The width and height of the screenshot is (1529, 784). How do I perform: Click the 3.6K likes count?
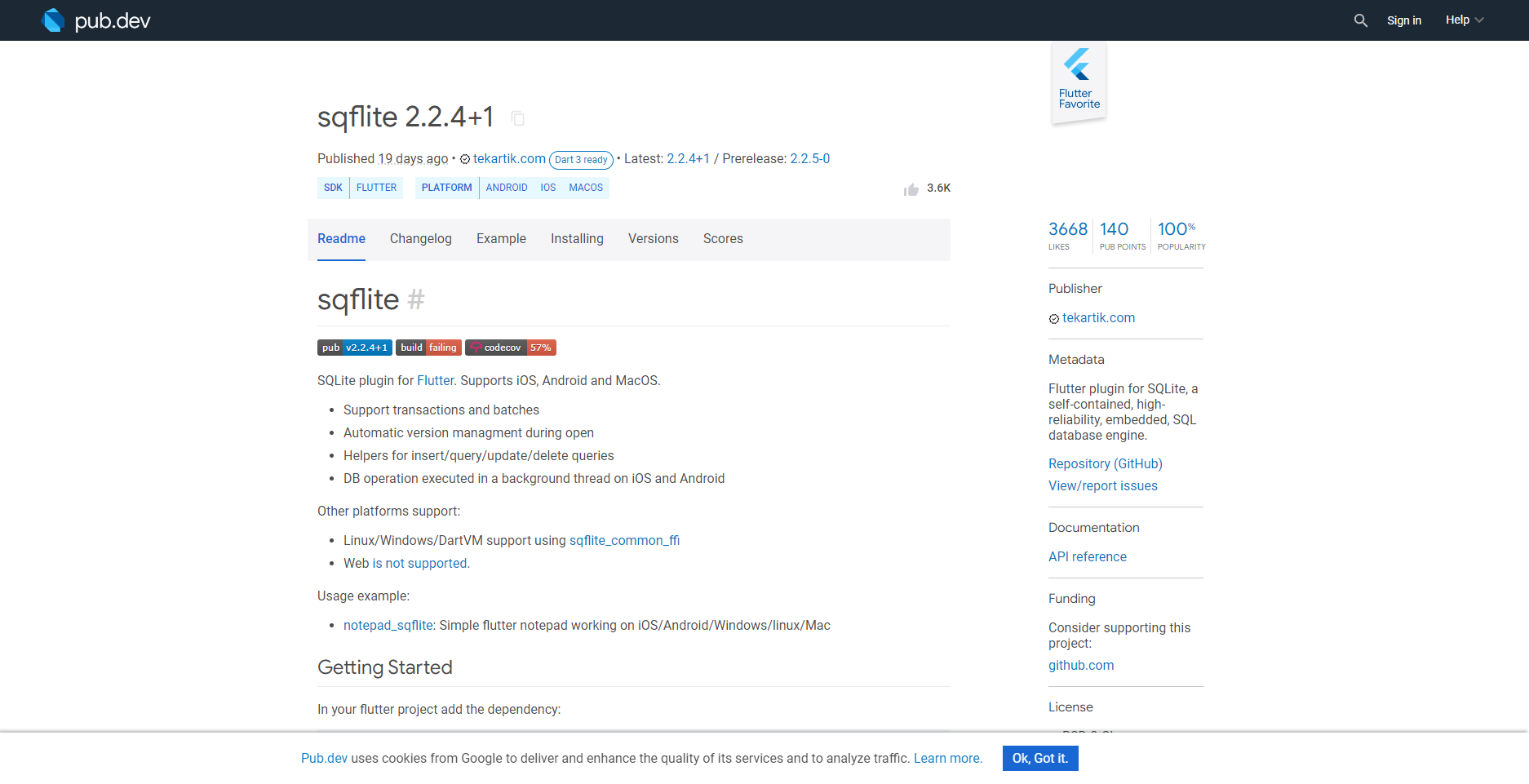[938, 188]
